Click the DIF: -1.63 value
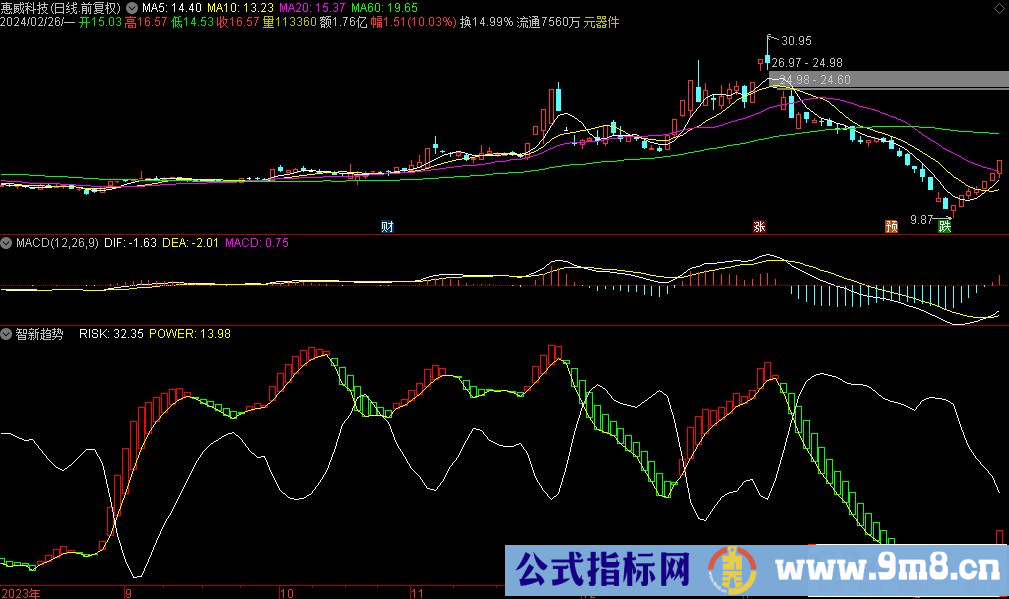The image size is (1009, 599). [130, 243]
